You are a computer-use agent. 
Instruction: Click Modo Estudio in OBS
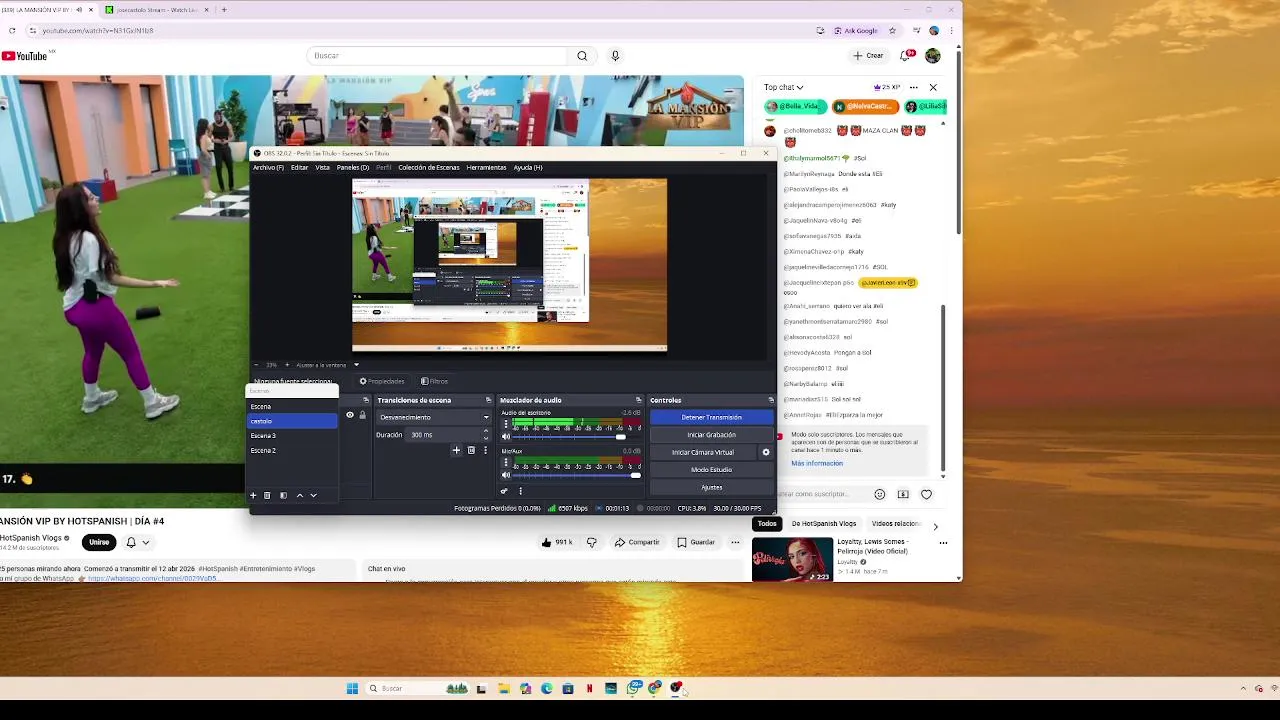711,470
